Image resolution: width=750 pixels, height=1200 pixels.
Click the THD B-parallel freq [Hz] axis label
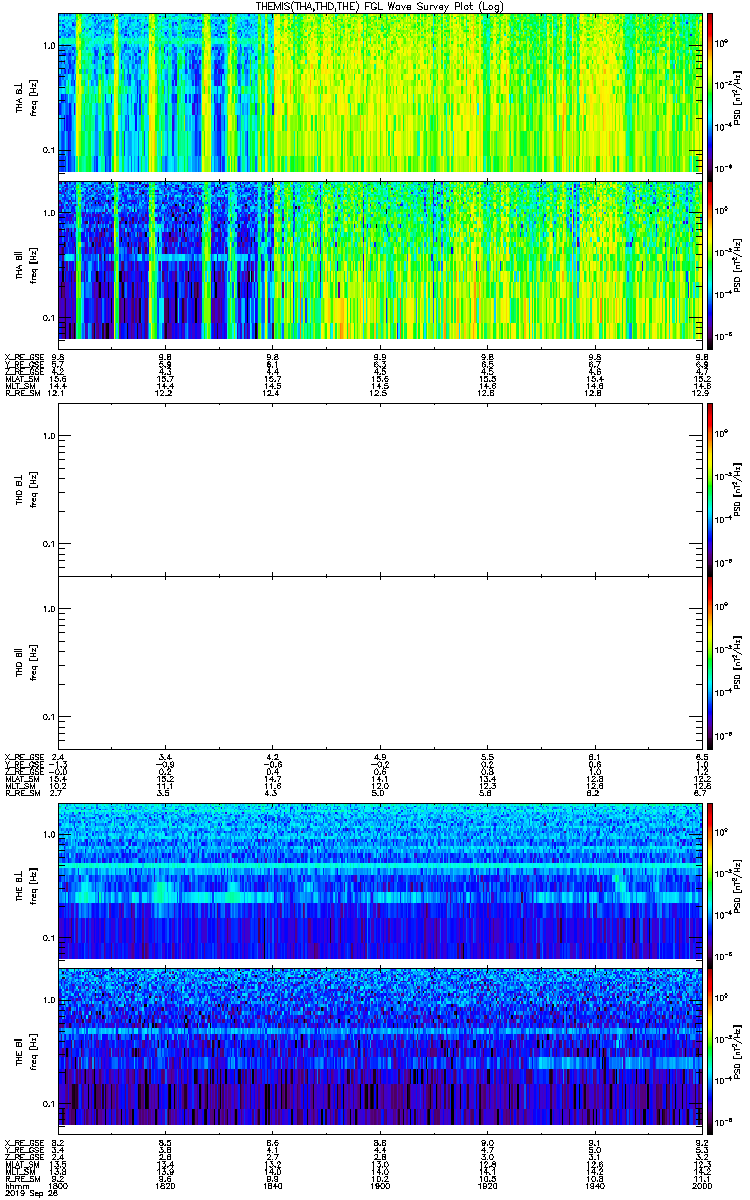click(x=33, y=662)
